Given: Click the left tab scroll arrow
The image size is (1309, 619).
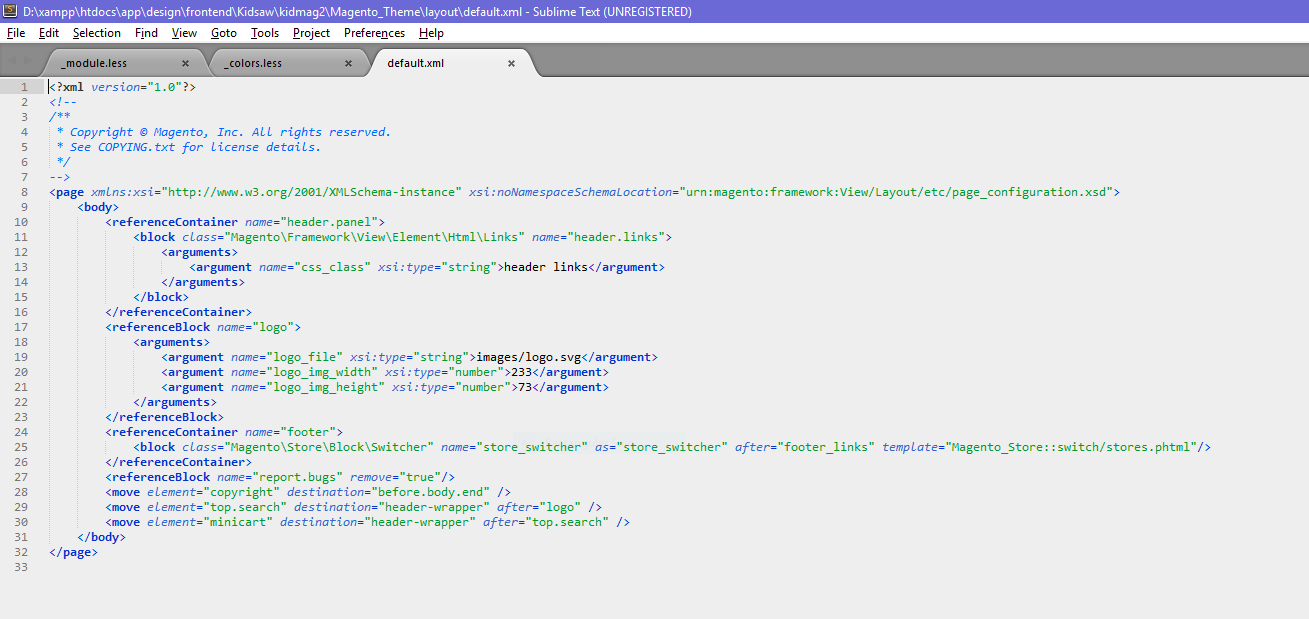Looking at the screenshot, I should [x=12, y=62].
